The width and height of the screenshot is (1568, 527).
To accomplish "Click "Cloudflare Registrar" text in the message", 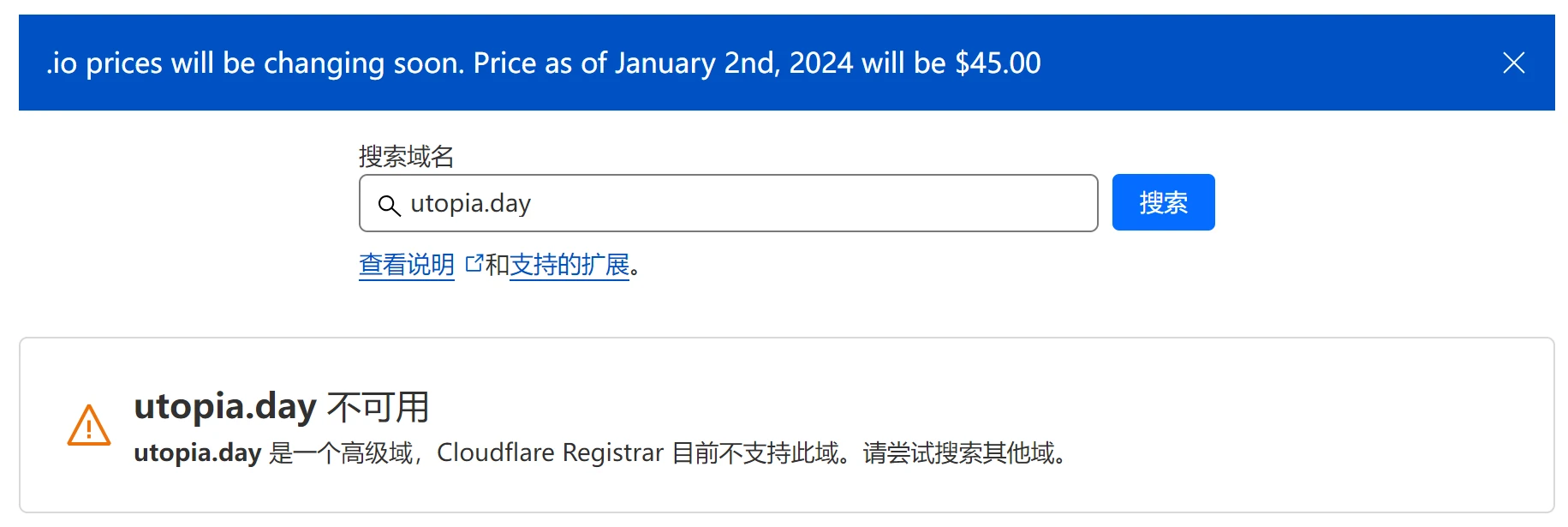I will tap(550, 452).
